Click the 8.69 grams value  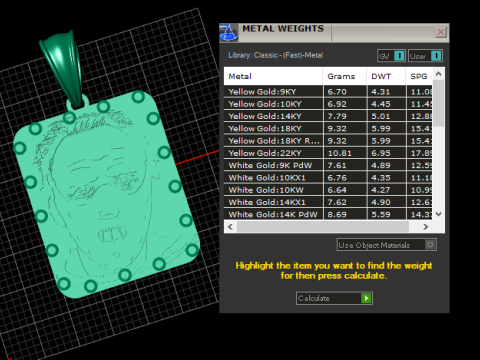(x=337, y=215)
